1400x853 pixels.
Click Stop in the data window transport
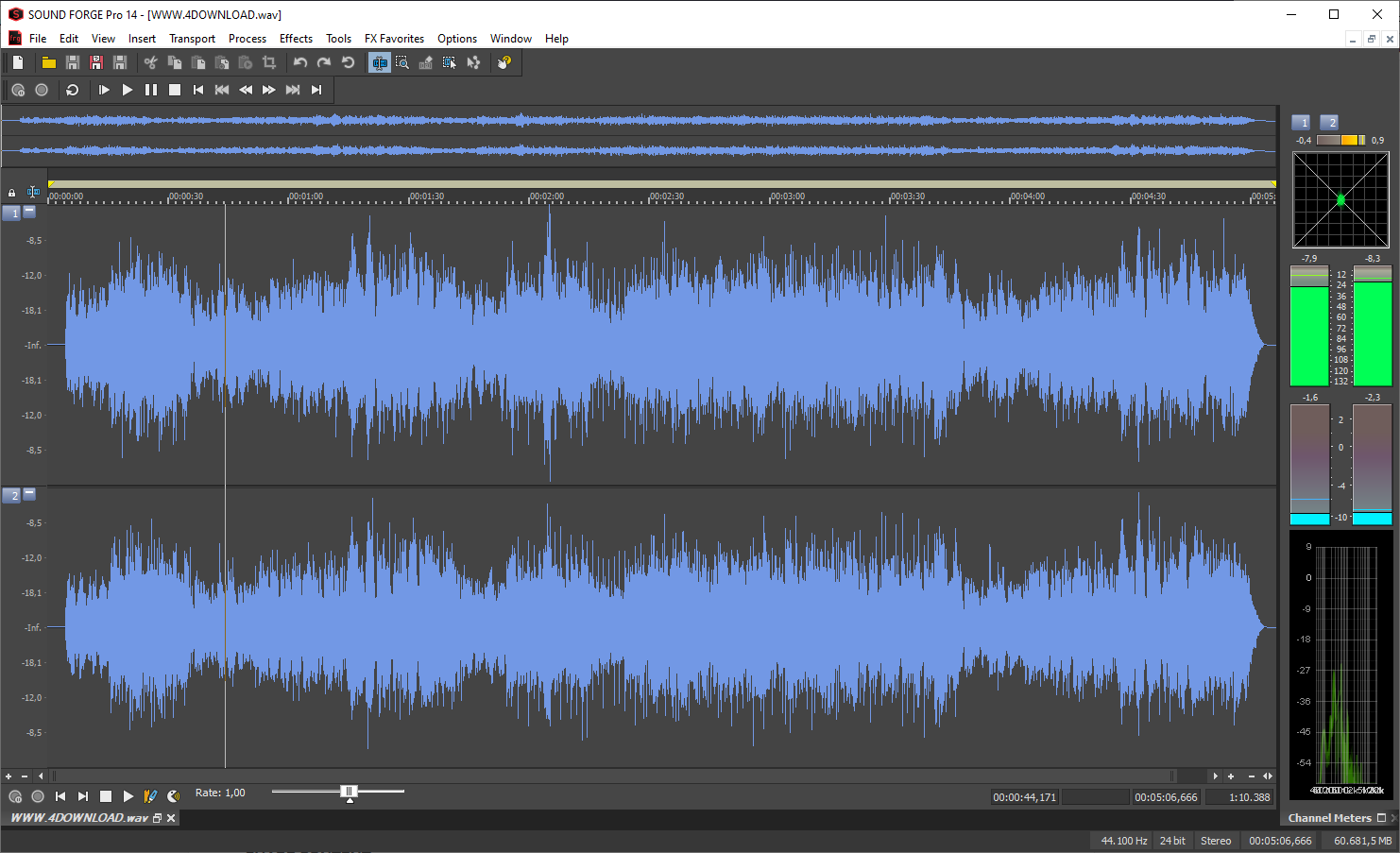pos(106,796)
